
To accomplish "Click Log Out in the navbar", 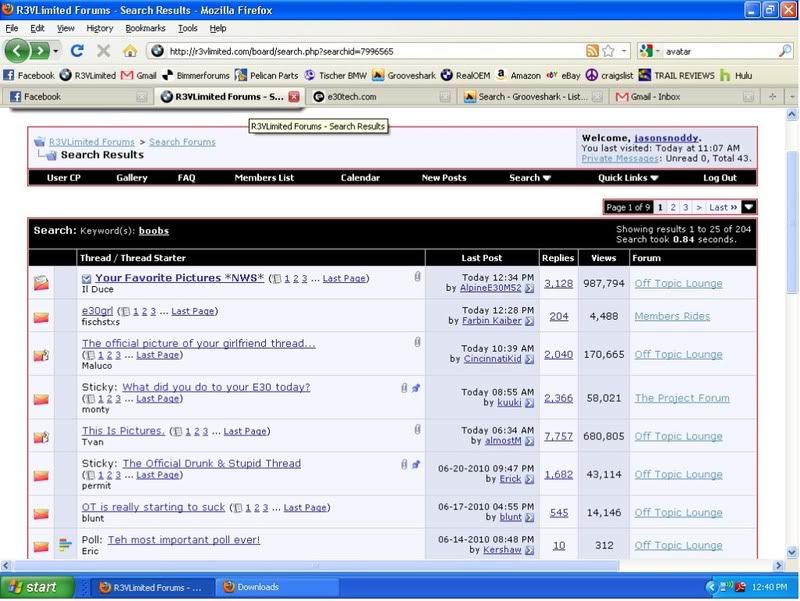I will pos(719,178).
